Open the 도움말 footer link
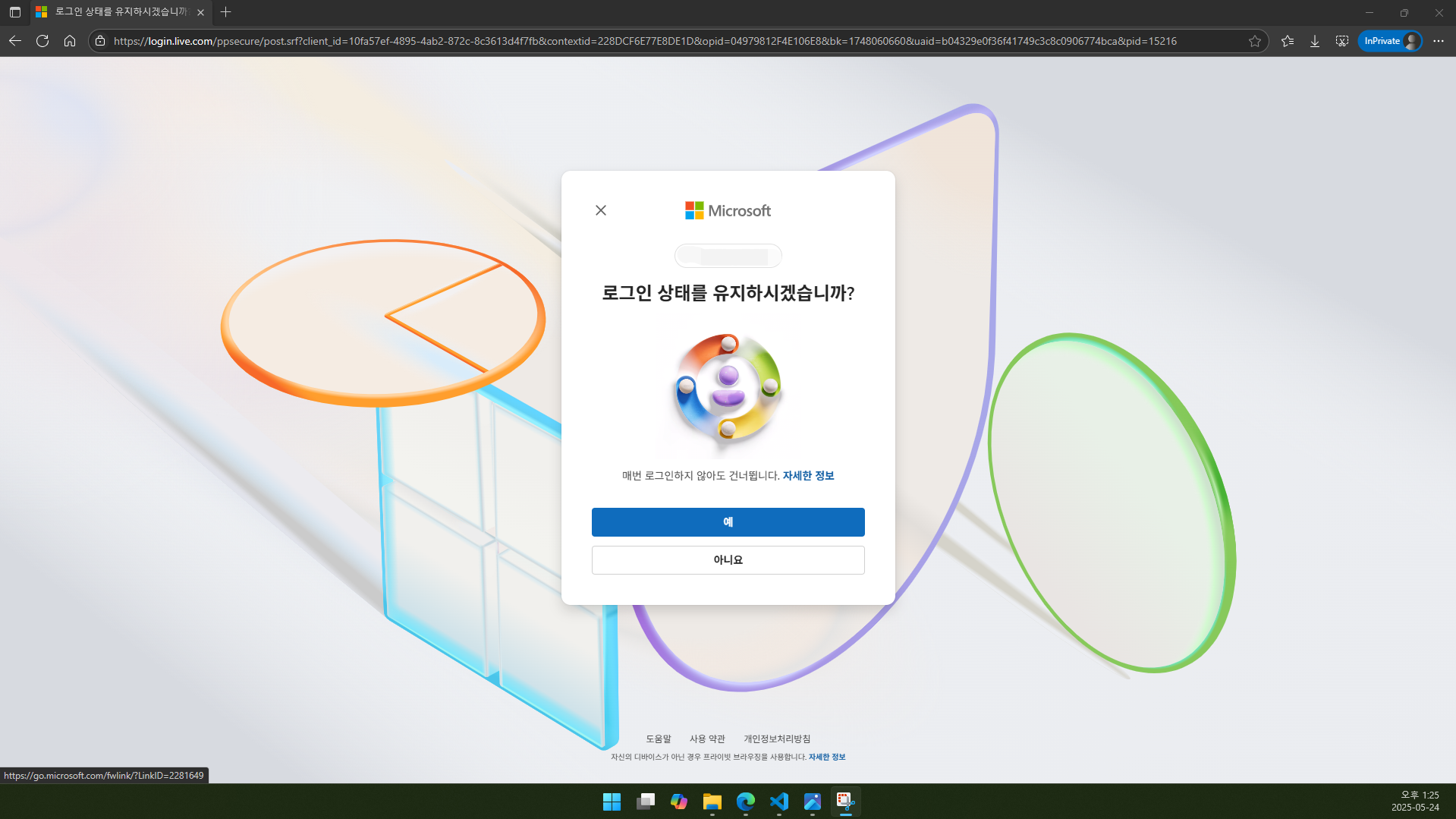Viewport: 1456px width, 819px height. (658, 739)
